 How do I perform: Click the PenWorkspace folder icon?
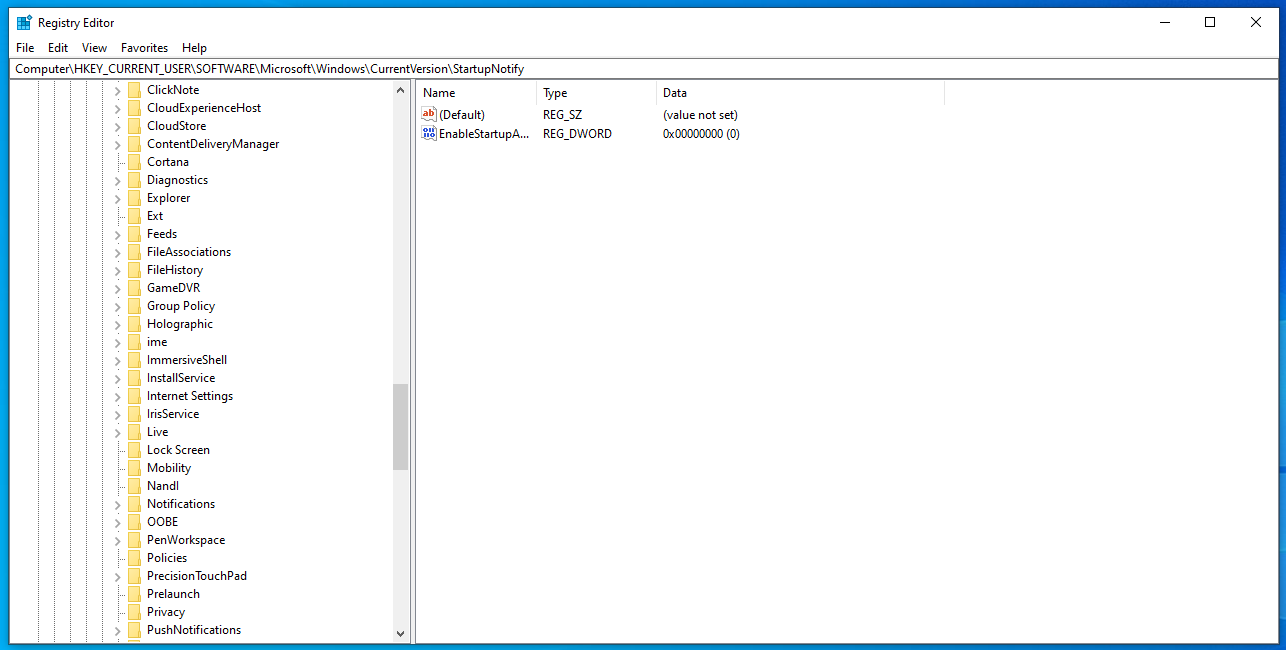tap(134, 540)
